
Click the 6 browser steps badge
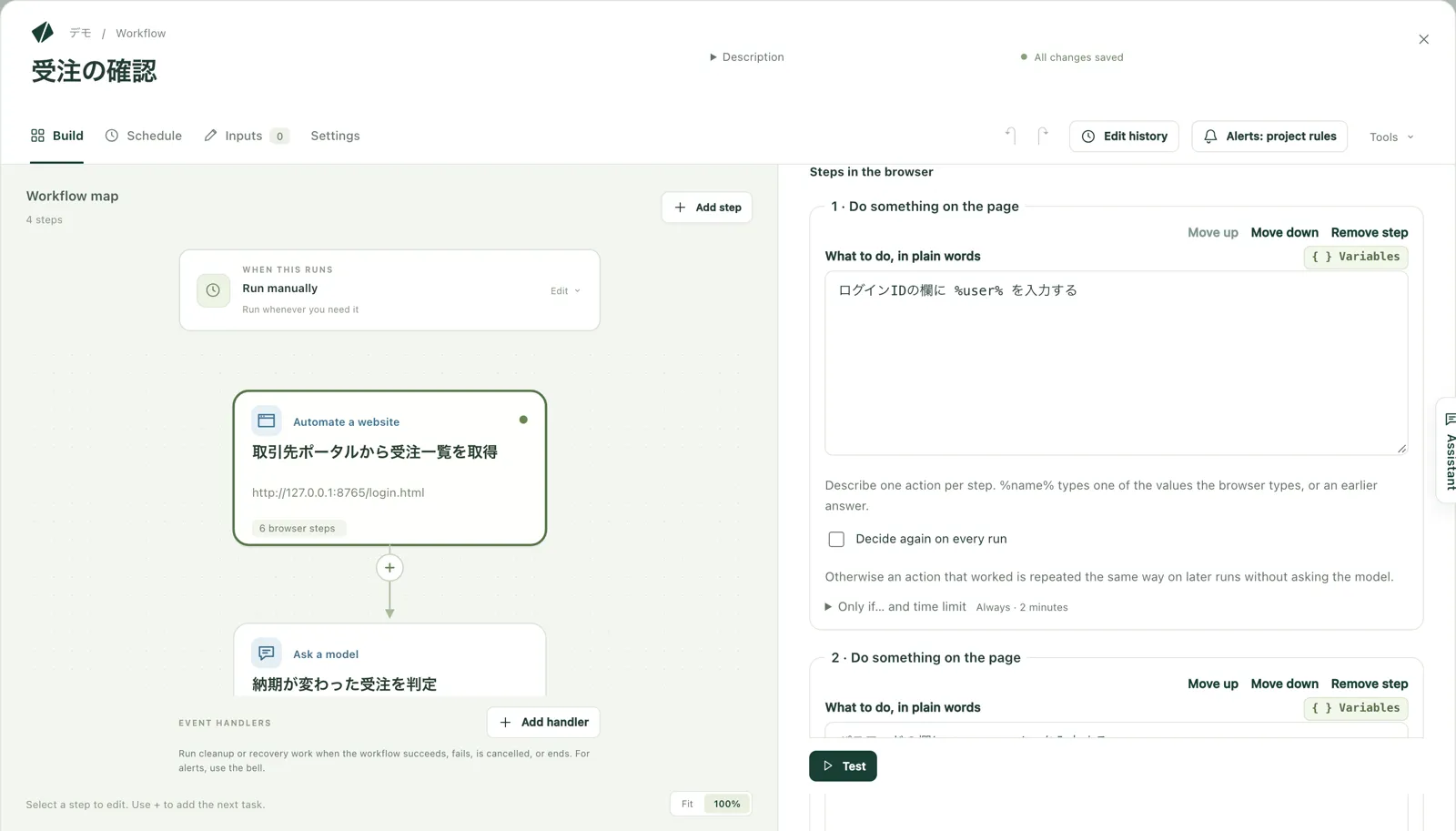297,528
